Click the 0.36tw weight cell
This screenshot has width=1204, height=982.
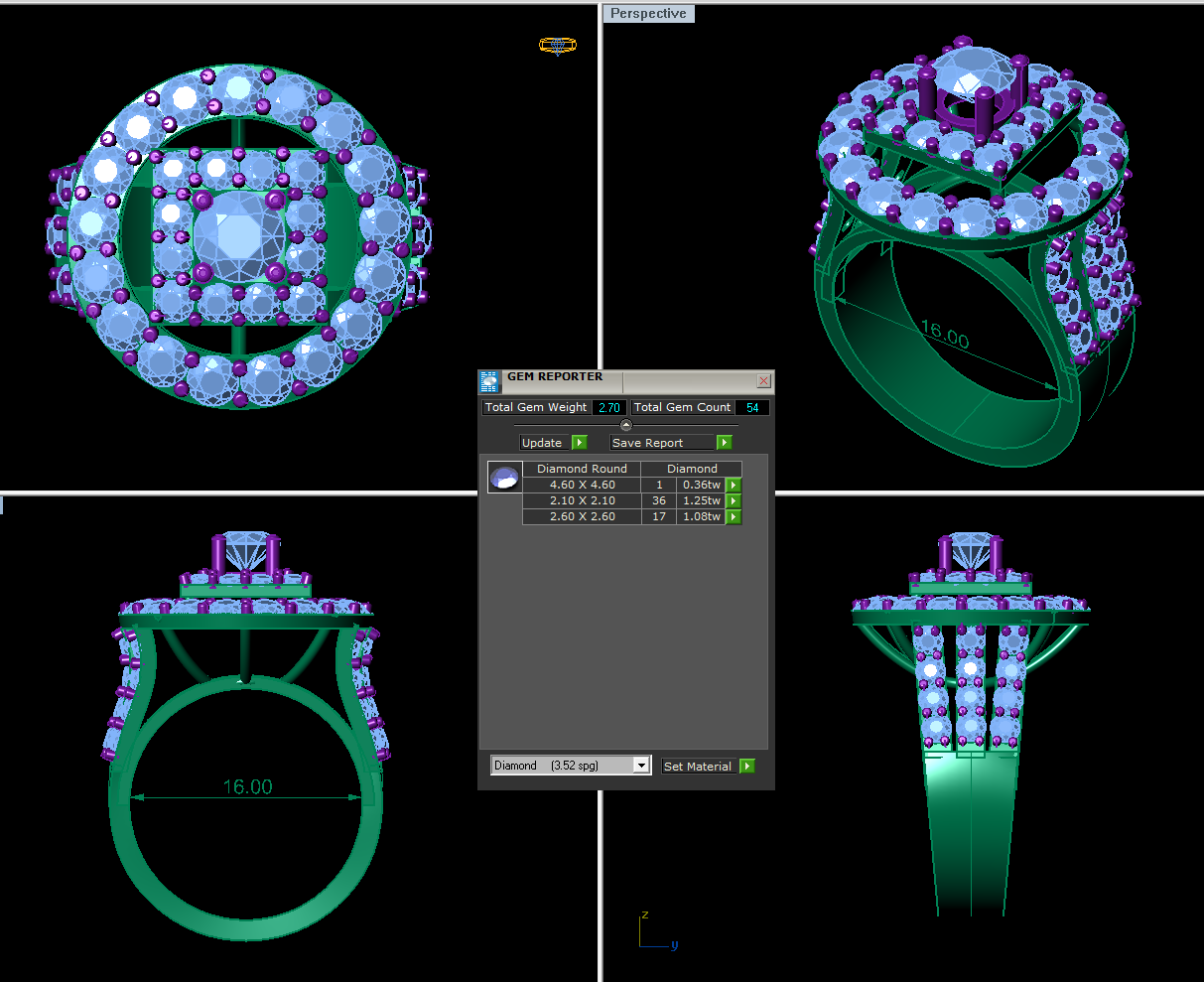(x=701, y=485)
